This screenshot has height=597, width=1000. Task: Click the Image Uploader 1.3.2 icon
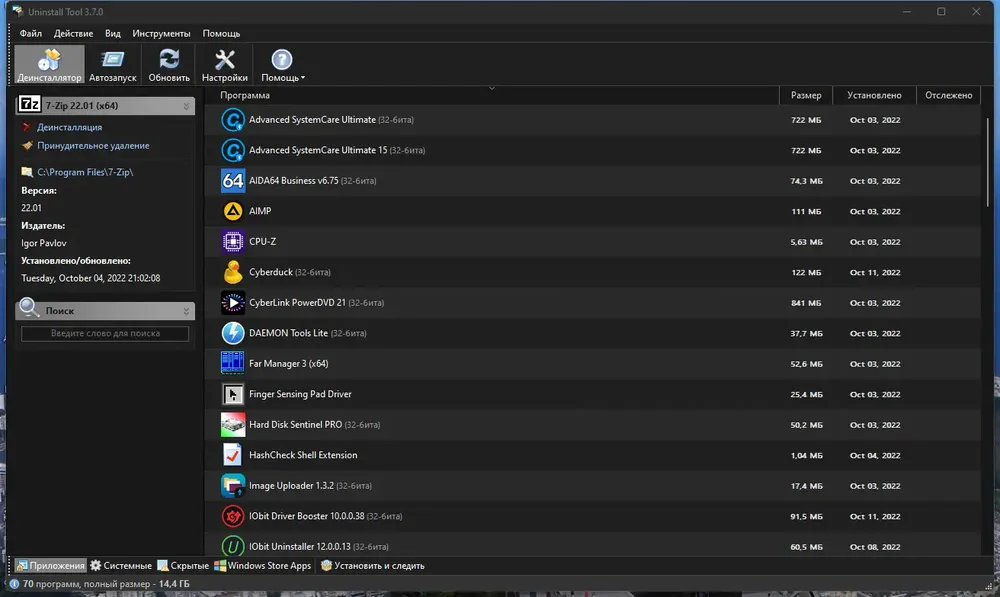tap(233, 486)
